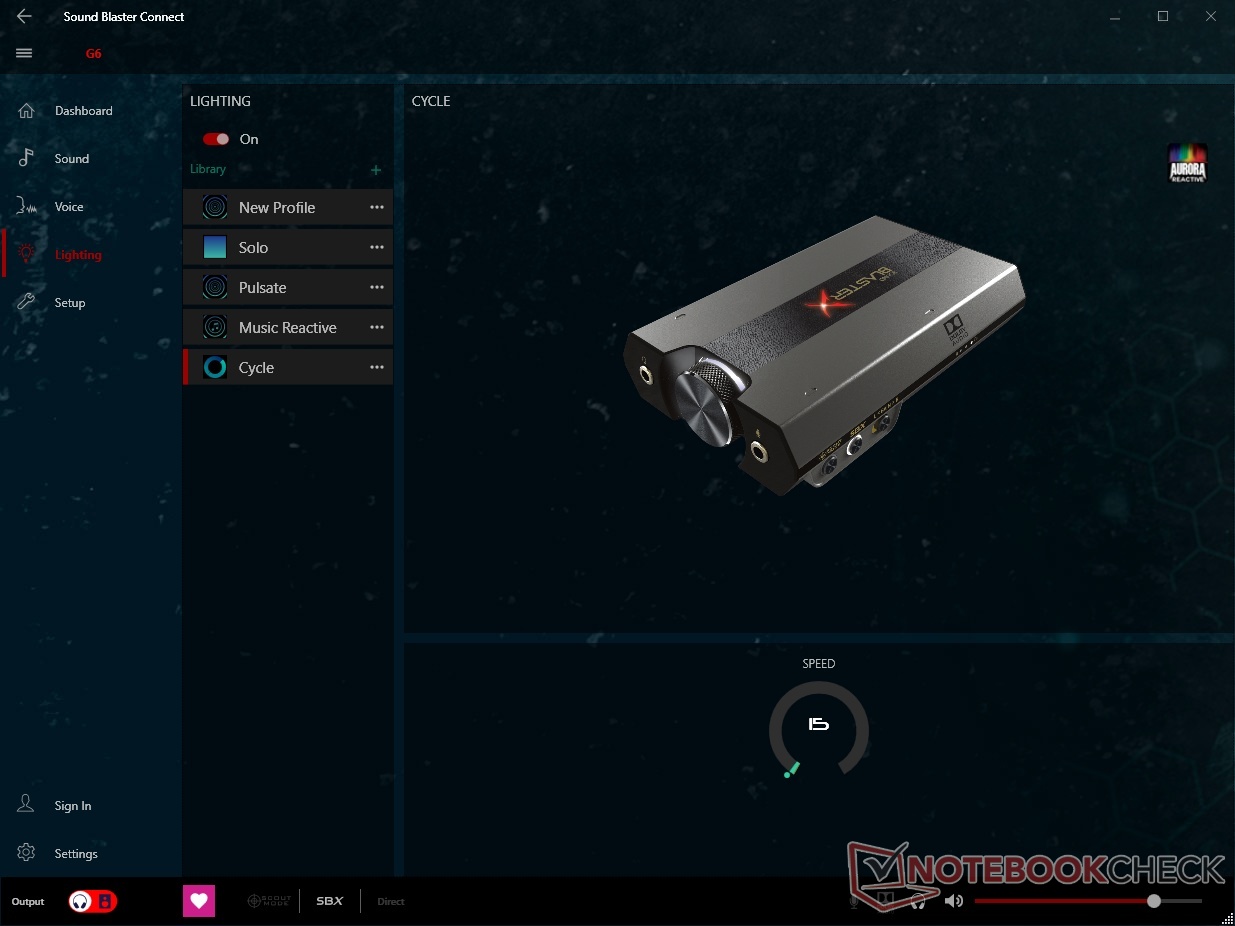This screenshot has height=926, width=1235.
Task: Adjust the Speed dial knob
Action: (818, 730)
